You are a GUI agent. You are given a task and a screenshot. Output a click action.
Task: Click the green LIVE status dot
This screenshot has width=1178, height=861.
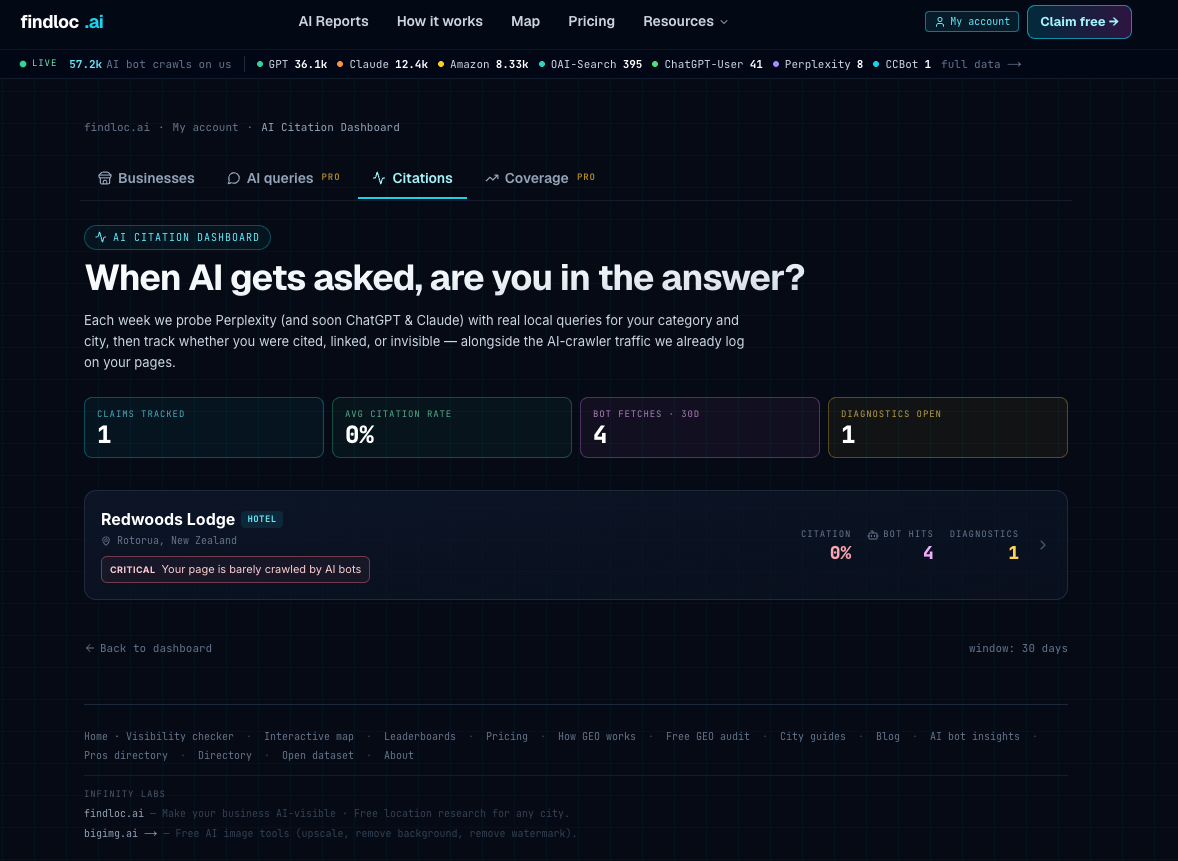23,64
